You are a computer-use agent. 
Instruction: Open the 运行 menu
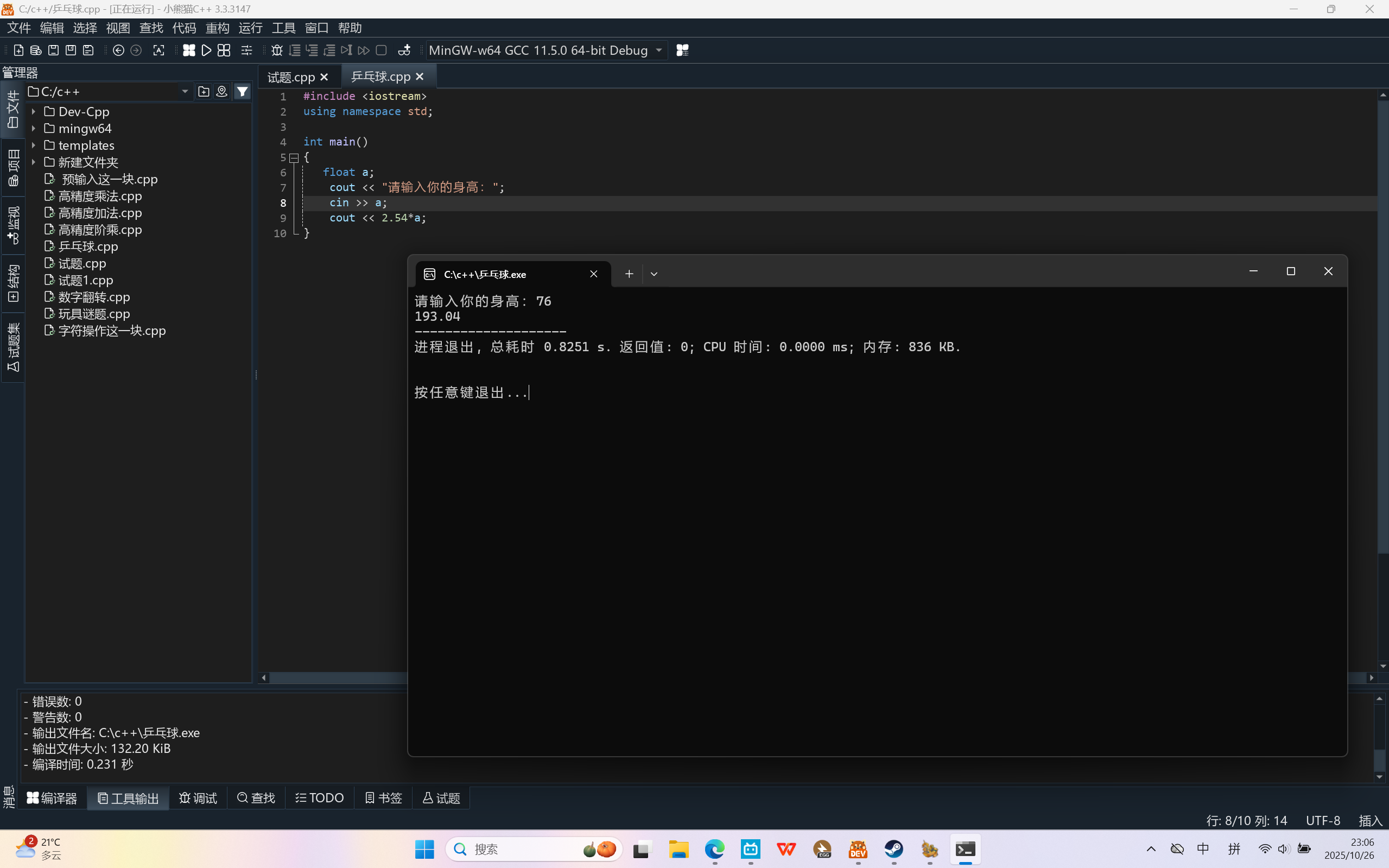[x=250, y=28]
